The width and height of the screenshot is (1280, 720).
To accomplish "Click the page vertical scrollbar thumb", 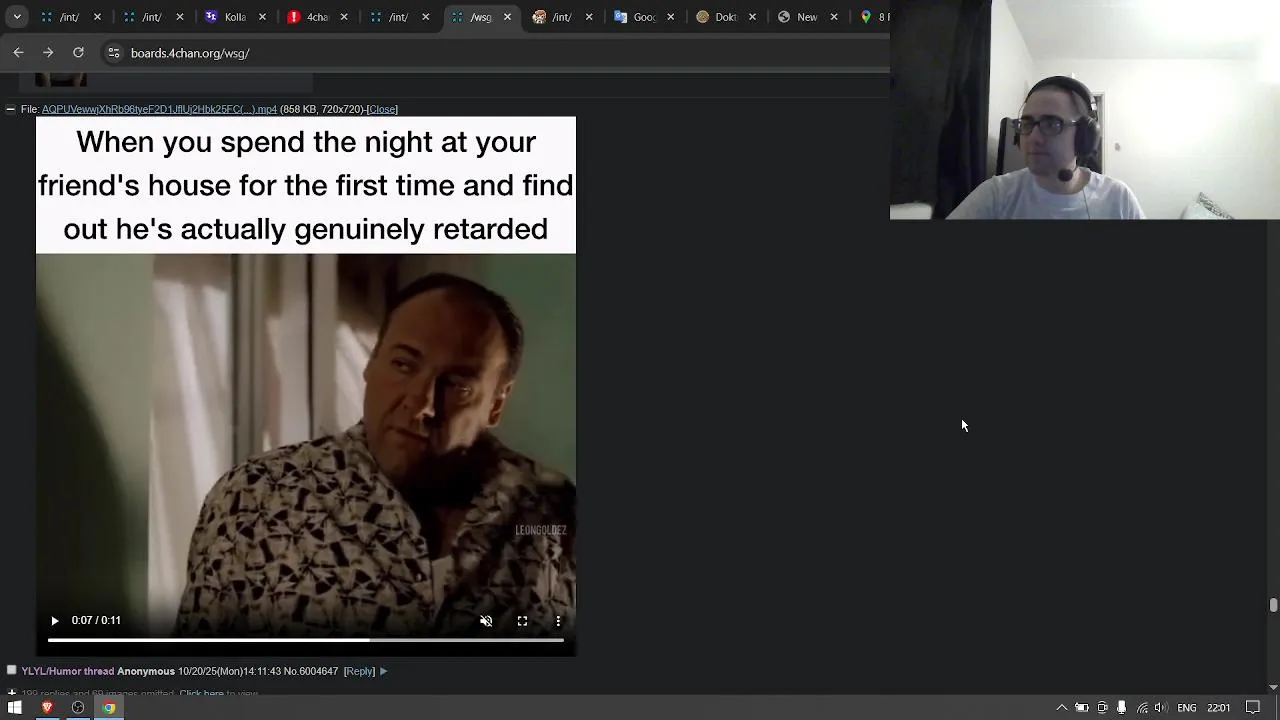I will pos(1273,605).
